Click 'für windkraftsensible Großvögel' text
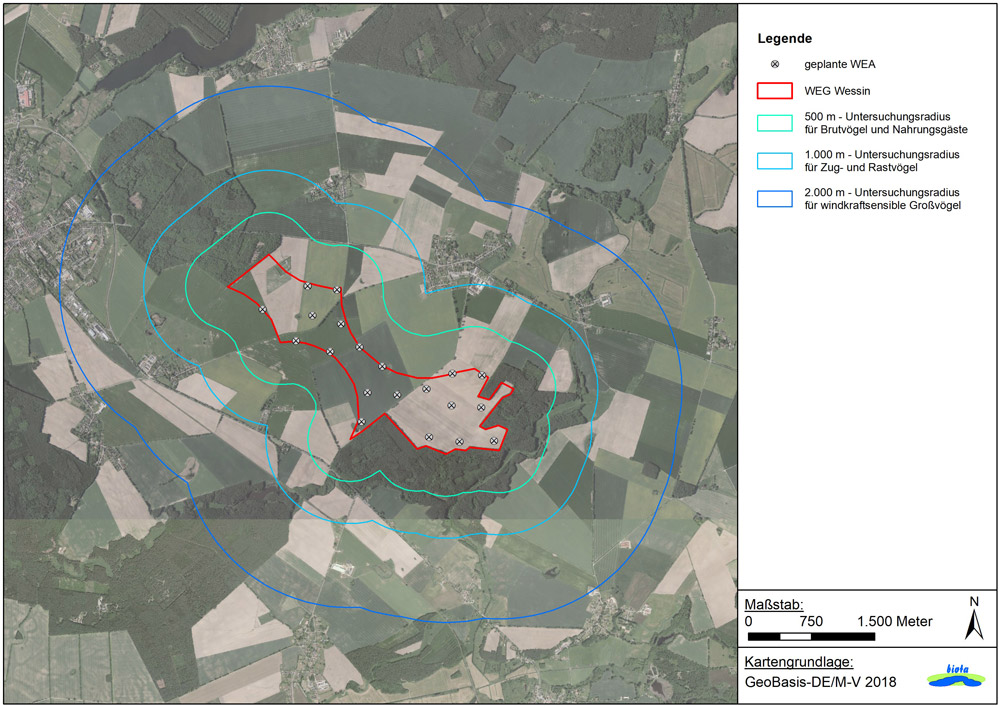This screenshot has width=1000, height=707. click(883, 205)
